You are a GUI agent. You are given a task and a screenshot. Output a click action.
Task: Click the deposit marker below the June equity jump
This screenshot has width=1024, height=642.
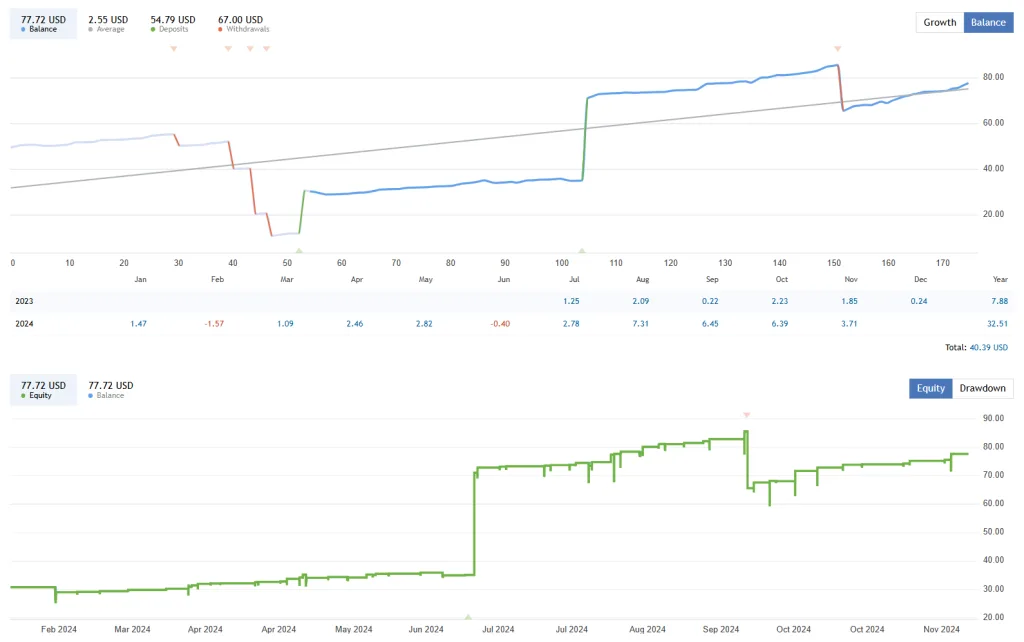click(x=467, y=617)
